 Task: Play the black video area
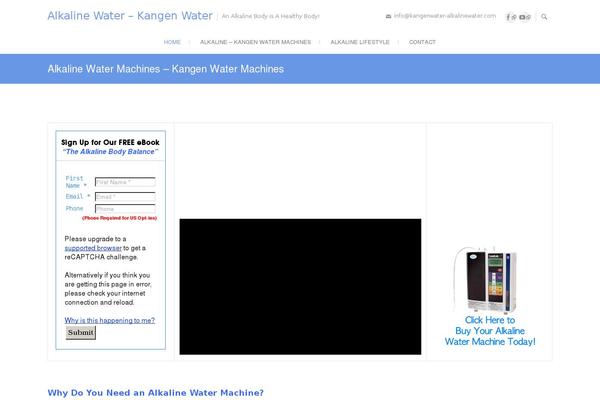pyautogui.click(x=300, y=287)
